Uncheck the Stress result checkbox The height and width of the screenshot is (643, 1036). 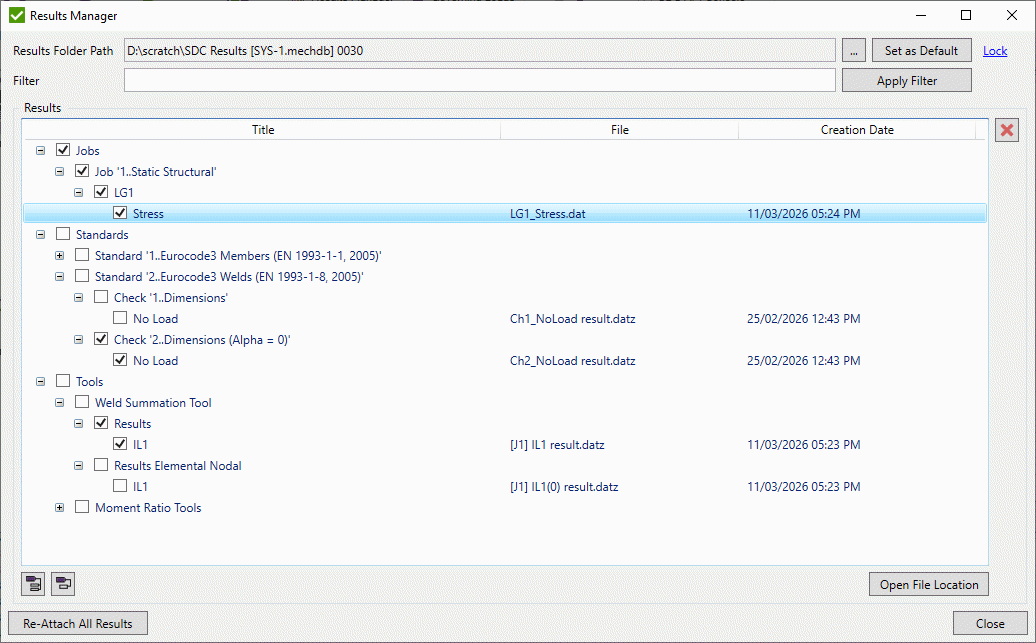pyautogui.click(x=121, y=212)
